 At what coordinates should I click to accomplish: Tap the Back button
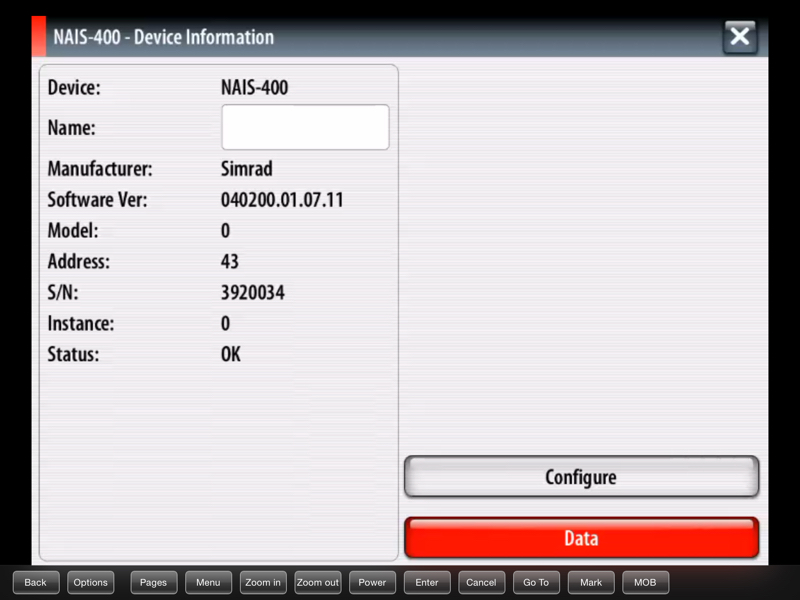pyautogui.click(x=35, y=582)
